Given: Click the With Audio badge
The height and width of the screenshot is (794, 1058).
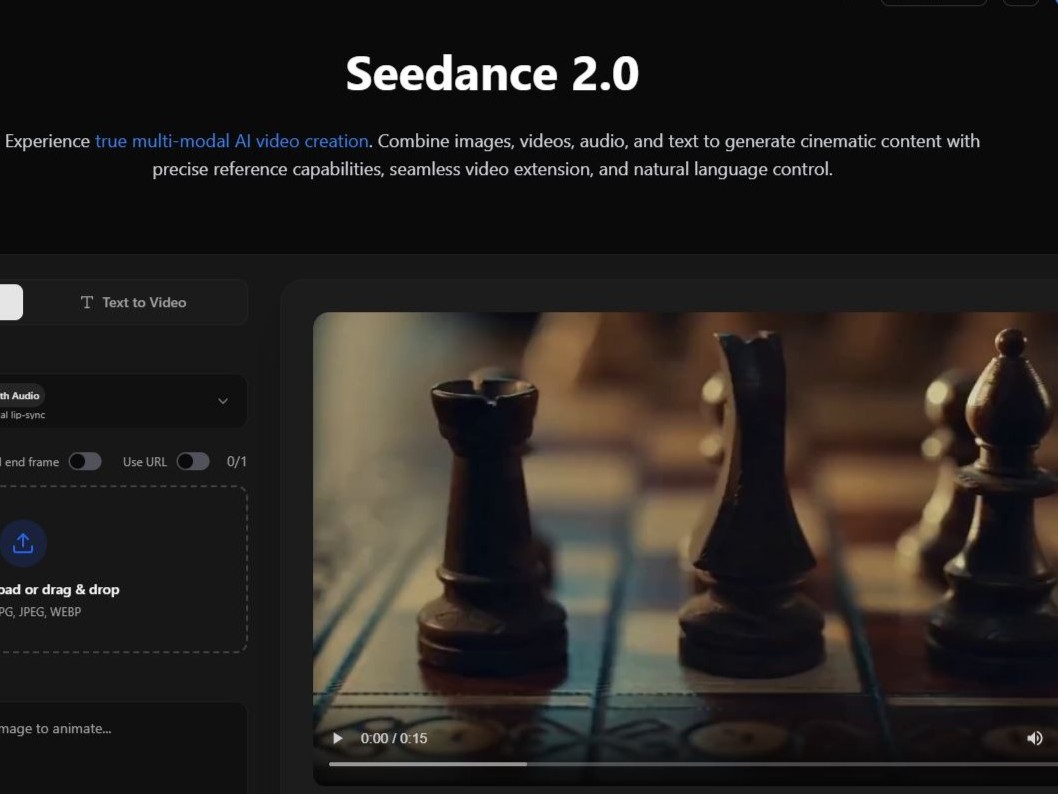Looking at the screenshot, I should click(x=20, y=395).
